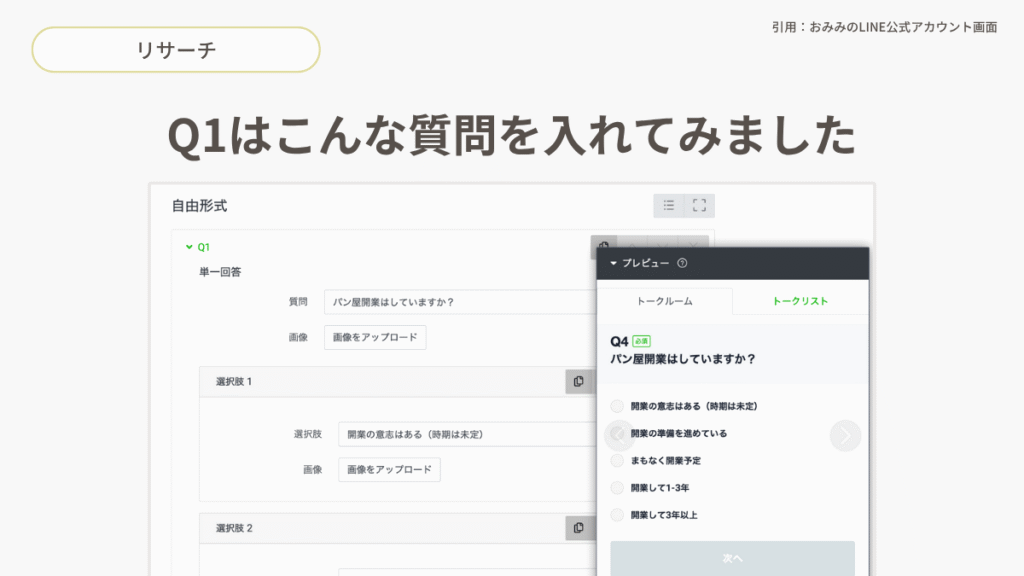Click the copy icon for Q1

click(603, 246)
